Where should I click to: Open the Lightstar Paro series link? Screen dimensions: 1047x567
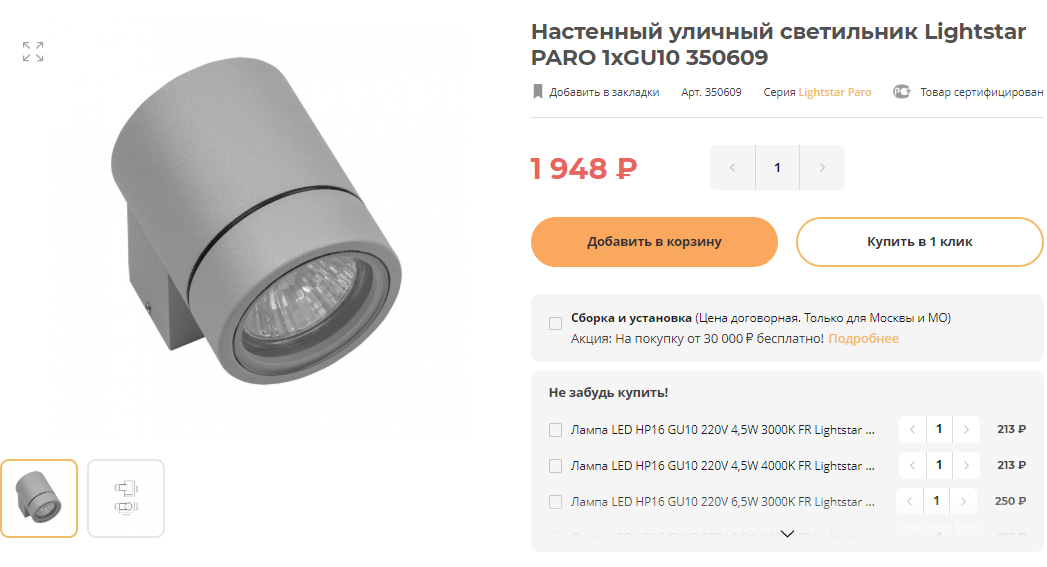[835, 92]
